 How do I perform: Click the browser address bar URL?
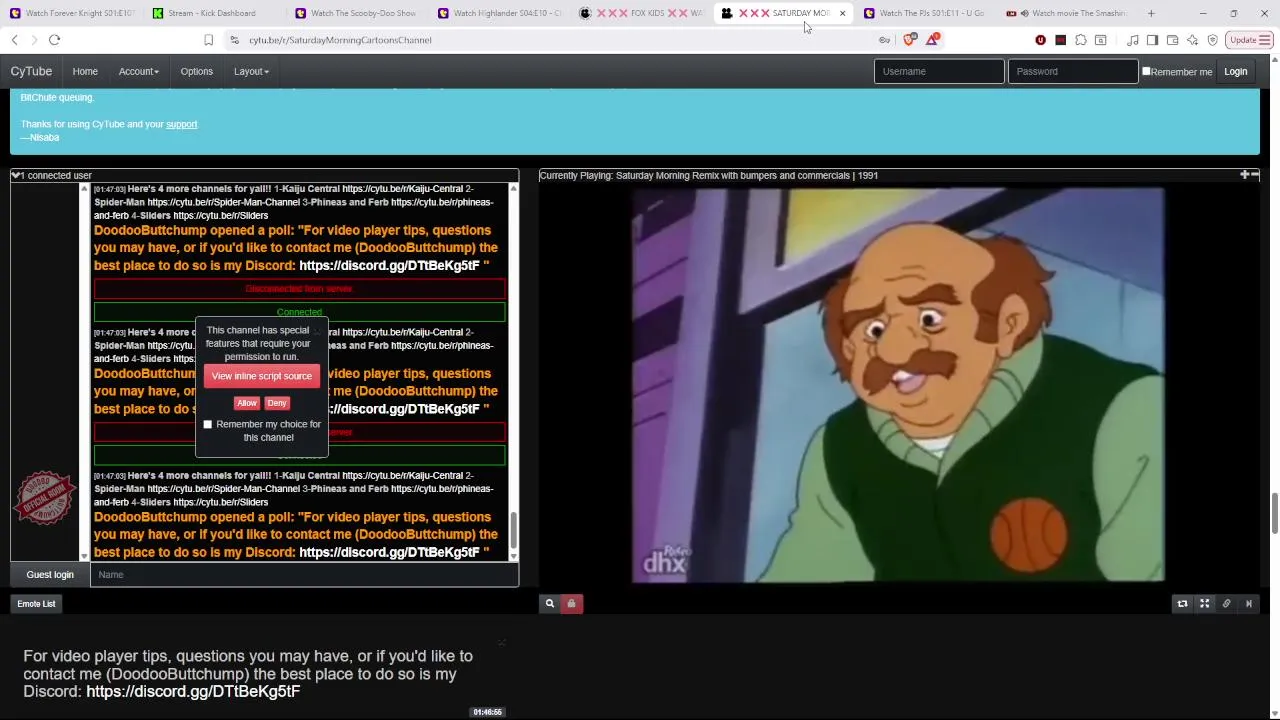point(341,40)
